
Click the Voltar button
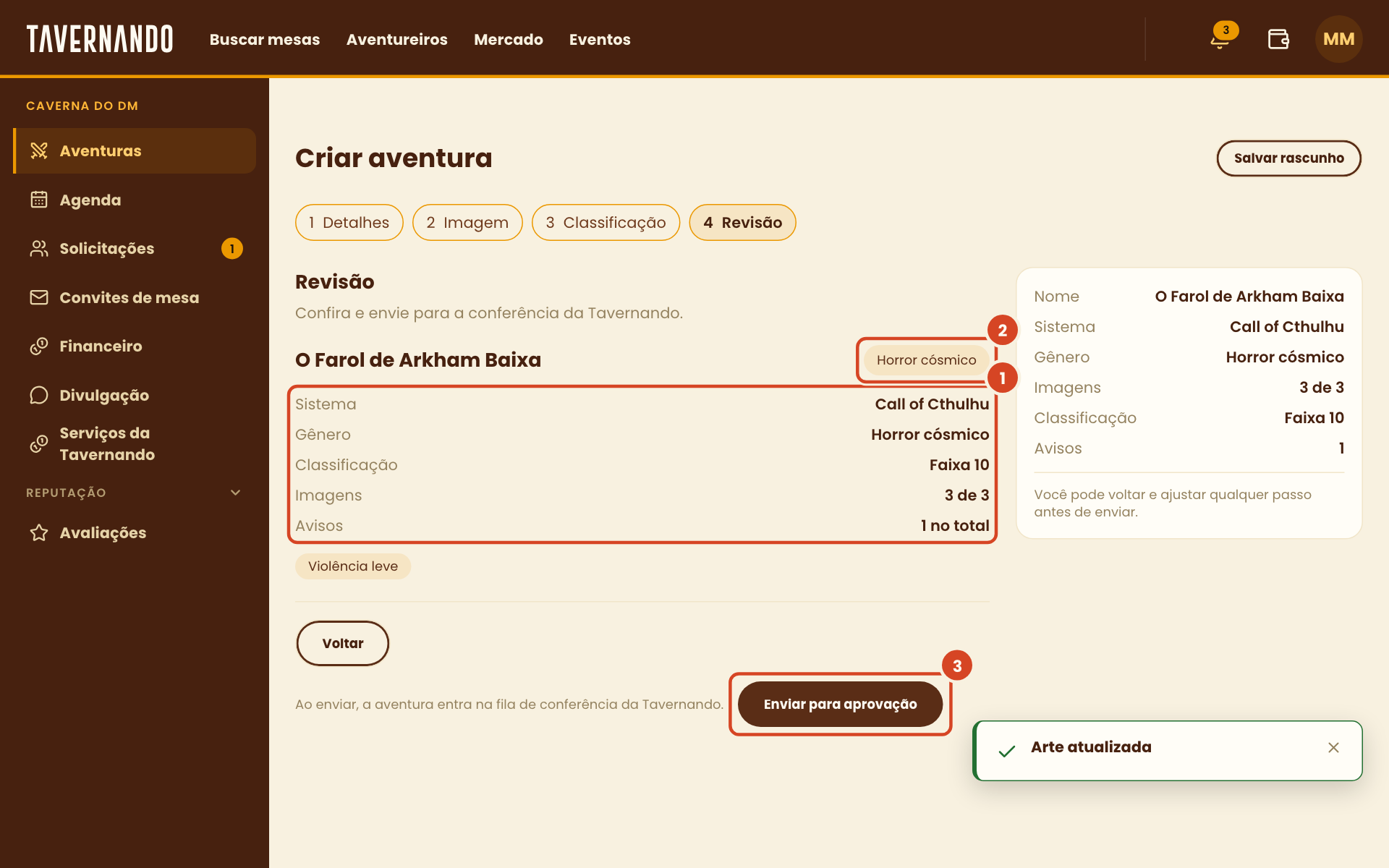click(343, 643)
